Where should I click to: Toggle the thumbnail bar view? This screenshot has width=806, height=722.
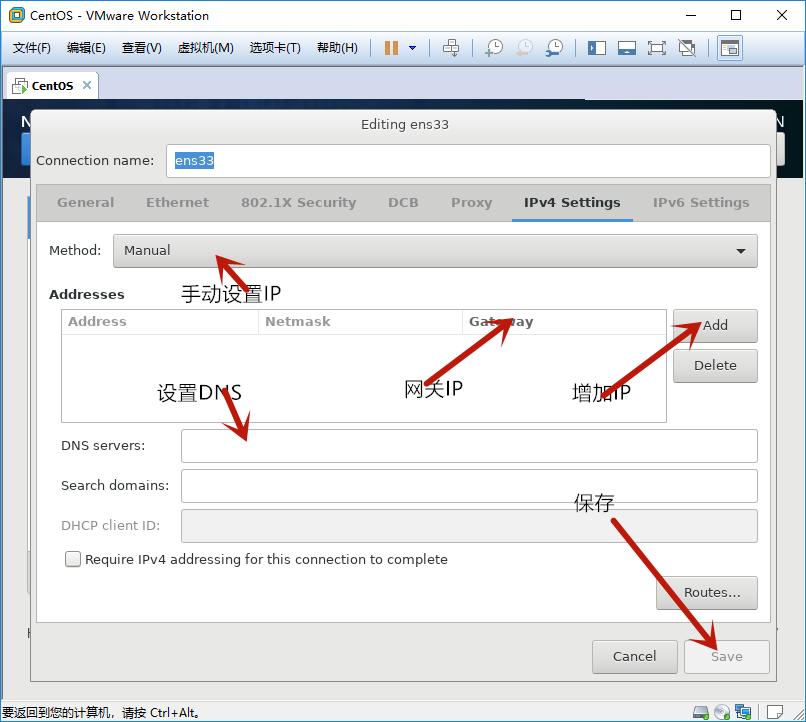[x=627, y=48]
